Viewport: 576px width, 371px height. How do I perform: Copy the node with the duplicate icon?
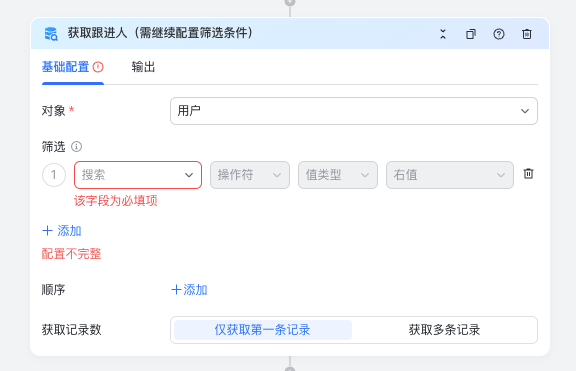click(471, 34)
